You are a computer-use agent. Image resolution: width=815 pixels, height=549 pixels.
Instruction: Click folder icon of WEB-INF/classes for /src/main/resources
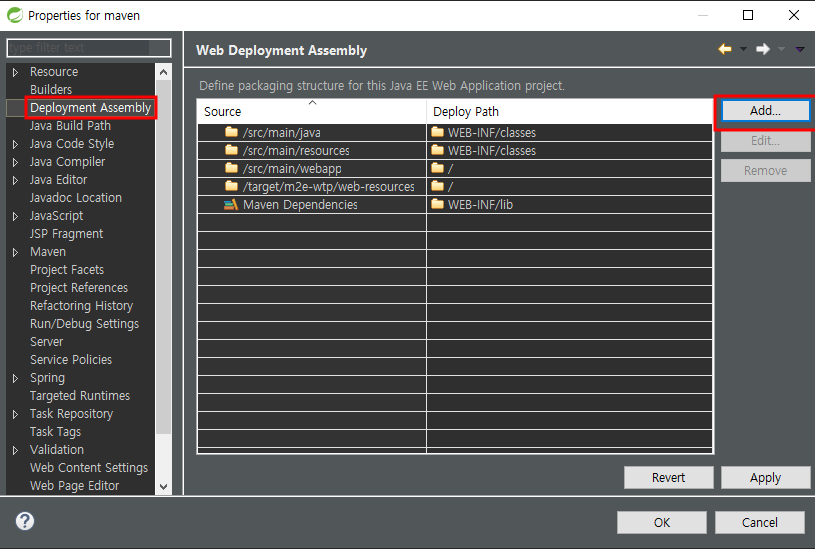[x=438, y=150]
